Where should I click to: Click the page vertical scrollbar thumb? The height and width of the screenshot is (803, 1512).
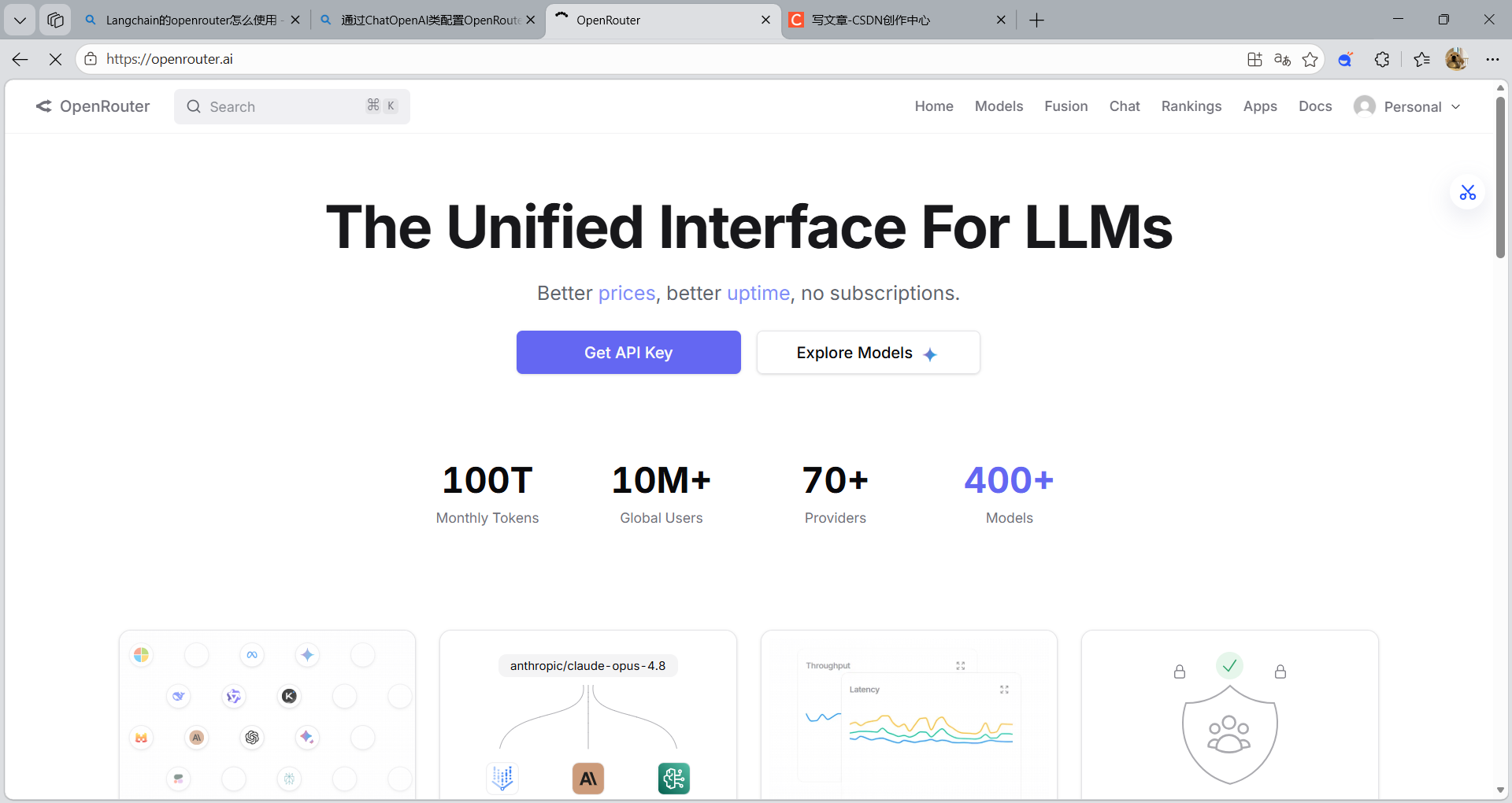point(1500,177)
